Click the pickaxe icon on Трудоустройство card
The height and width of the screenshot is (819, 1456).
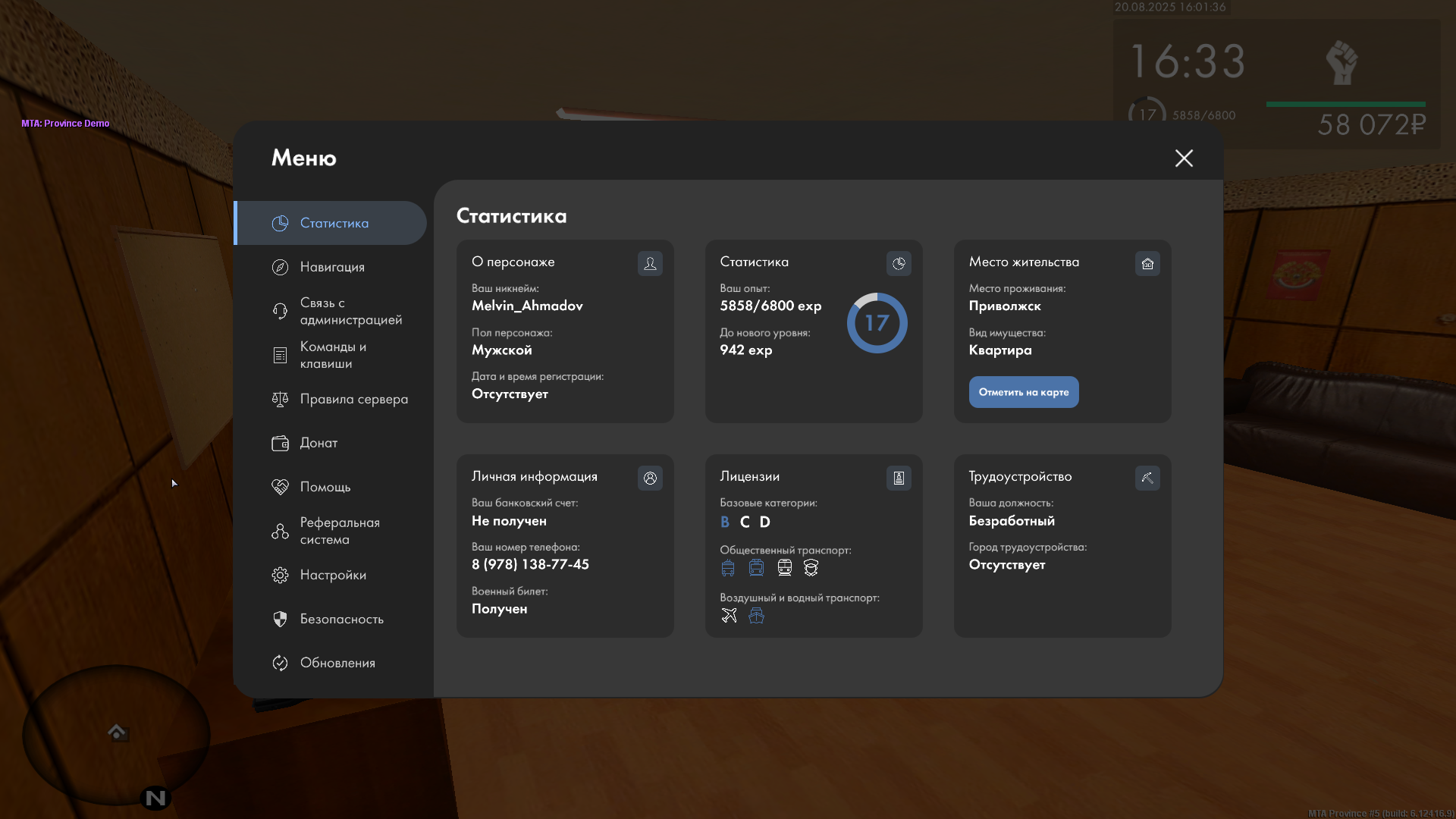[1147, 478]
